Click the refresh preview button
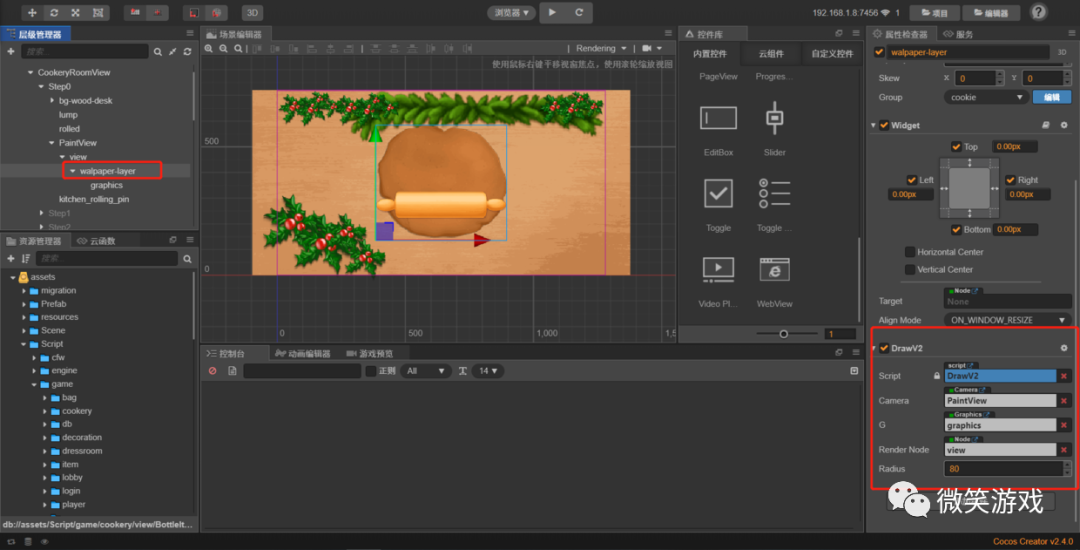Screen dimensions: 1080x550 [579, 12]
